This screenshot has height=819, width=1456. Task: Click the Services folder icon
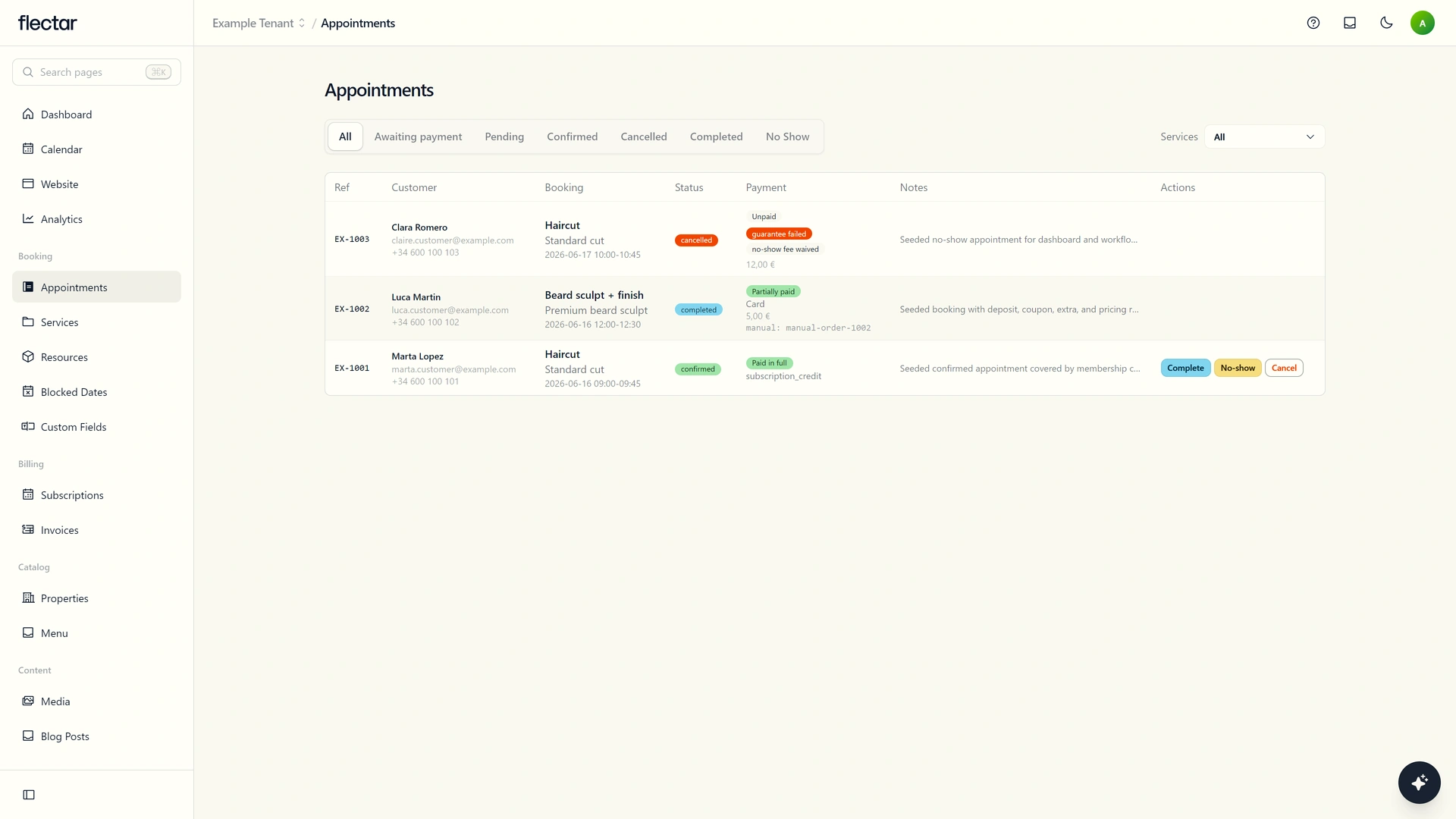[x=28, y=322]
